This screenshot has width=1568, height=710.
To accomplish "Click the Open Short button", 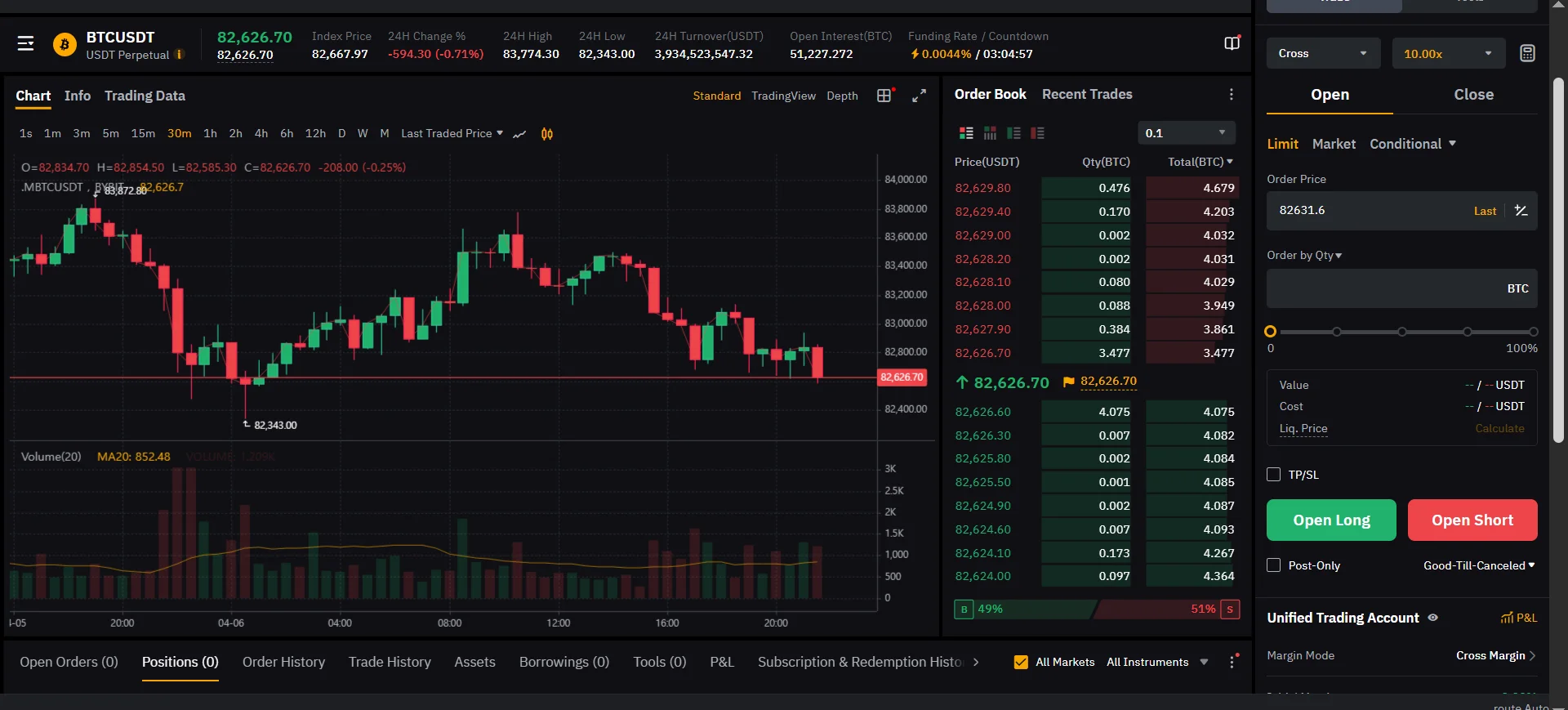I will click(x=1472, y=520).
